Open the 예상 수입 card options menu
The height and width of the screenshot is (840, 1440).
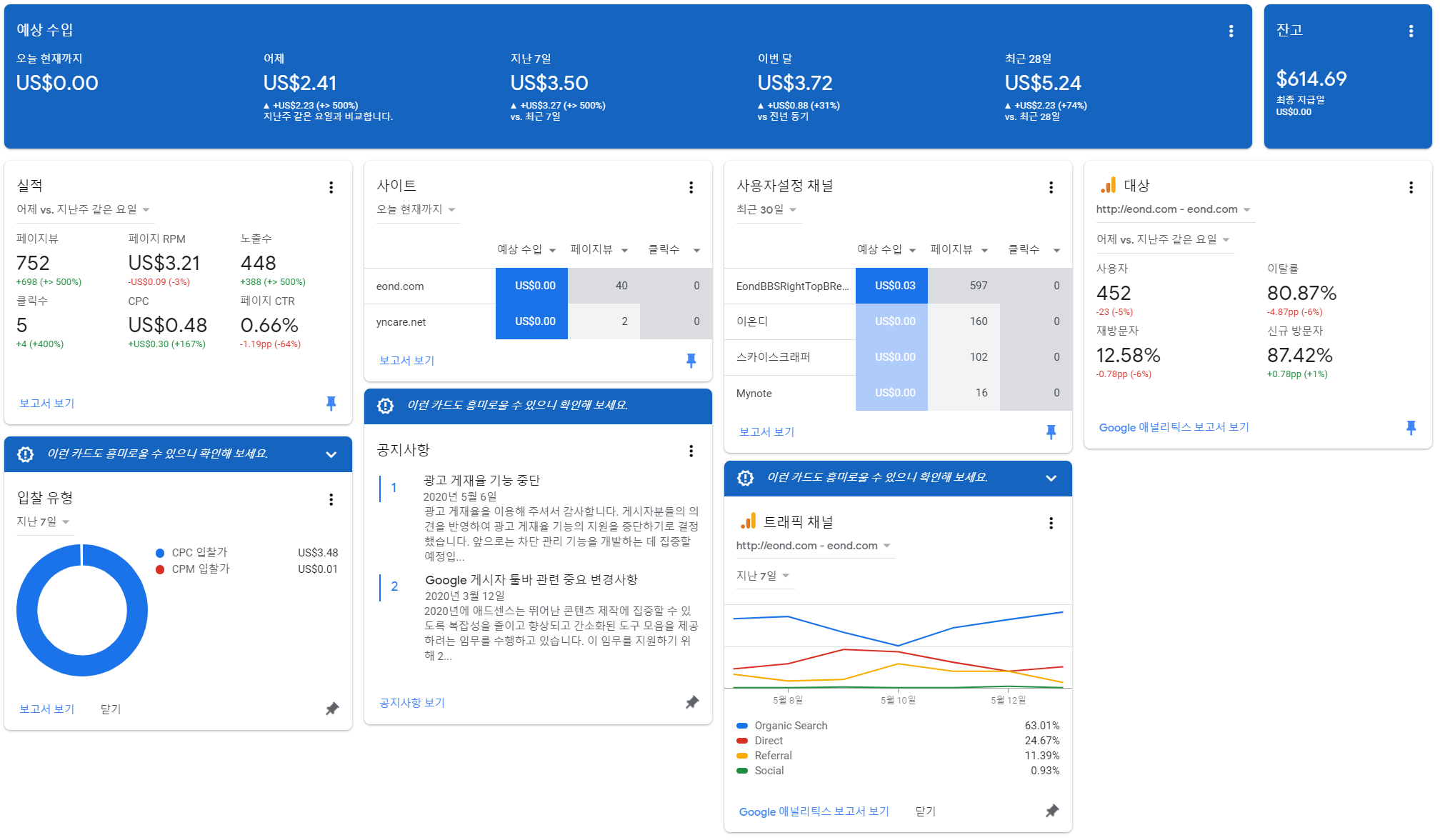coord(1231,31)
